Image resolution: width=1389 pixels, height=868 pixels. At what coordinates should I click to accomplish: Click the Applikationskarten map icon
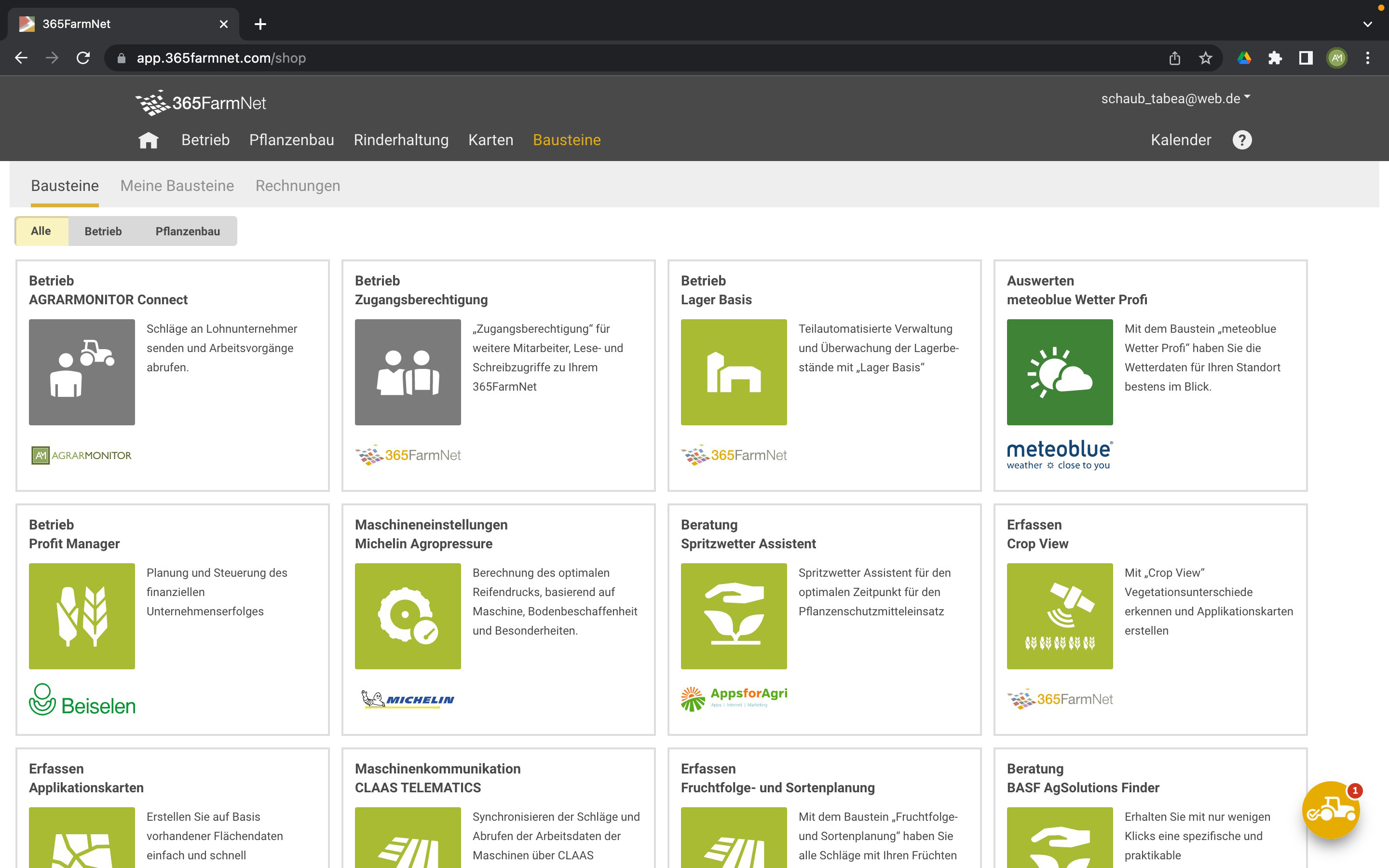point(82,838)
